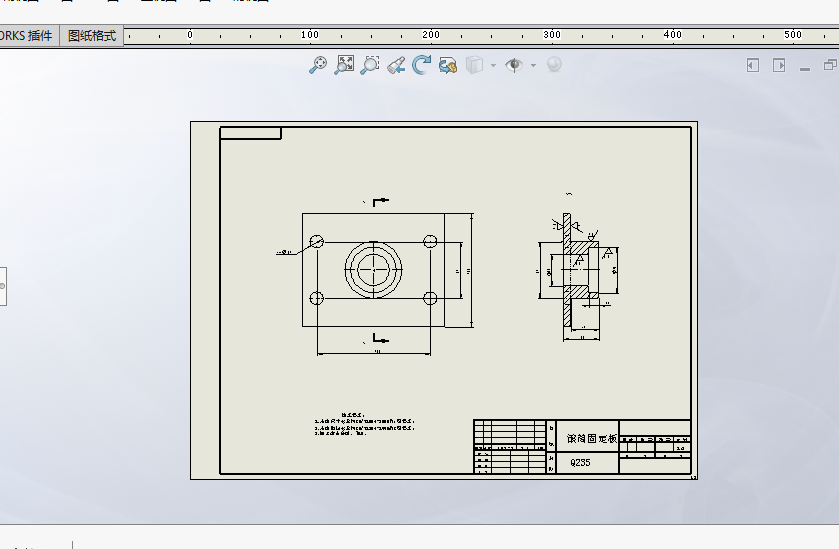Click the magnifier icon with crosshair target
The width and height of the screenshot is (839, 549).
[318, 65]
